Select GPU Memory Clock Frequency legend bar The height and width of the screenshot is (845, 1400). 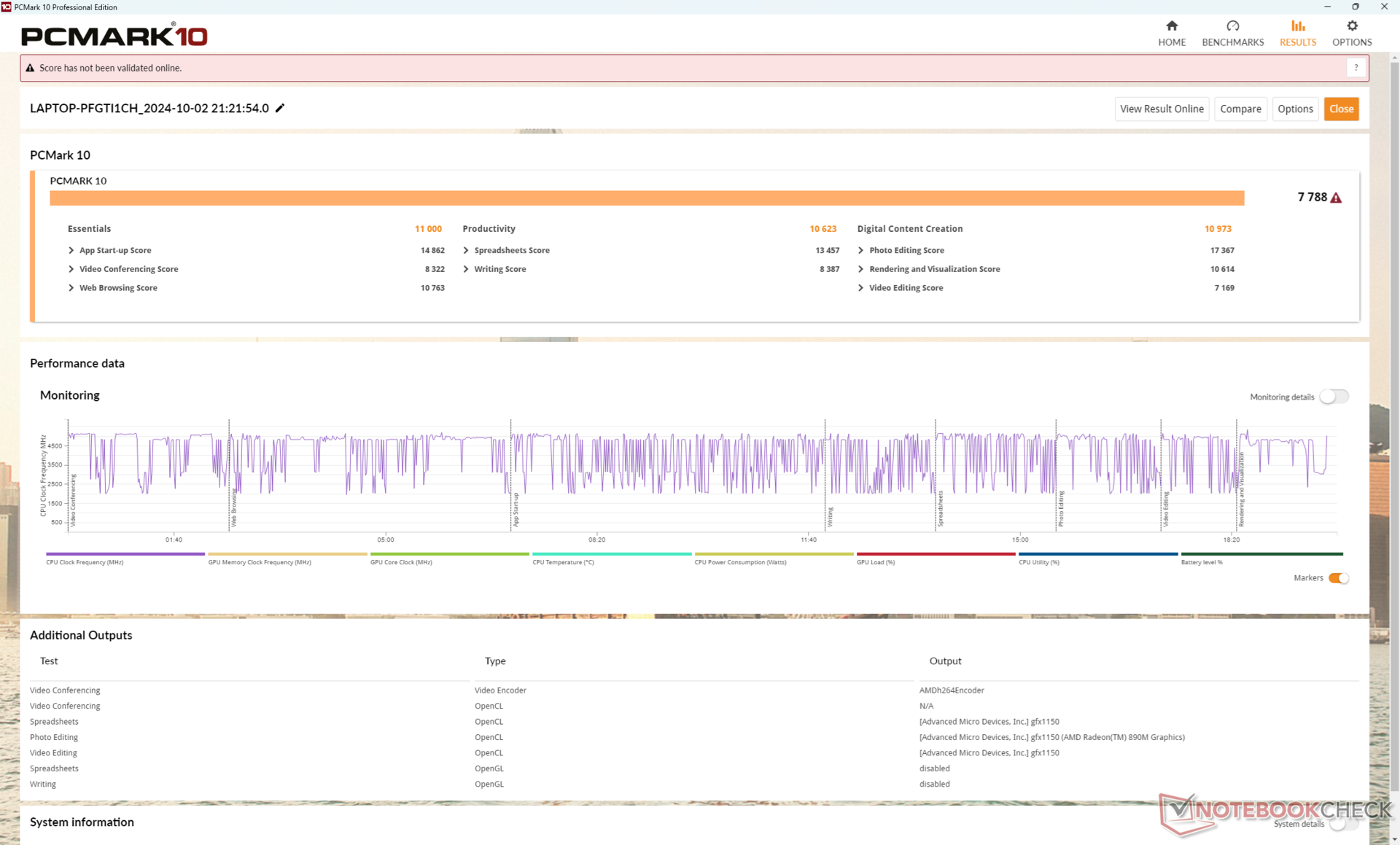point(287,554)
